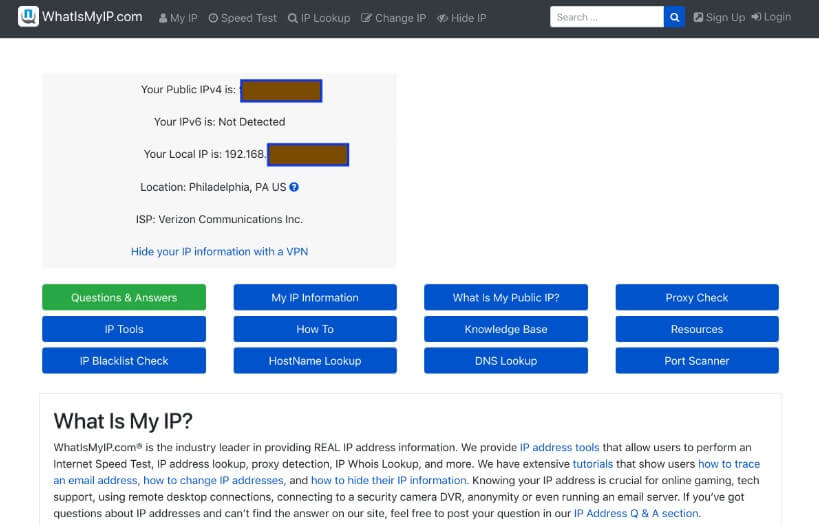Click the HostName Lookup button
This screenshot has width=819, height=526.
[x=315, y=360]
